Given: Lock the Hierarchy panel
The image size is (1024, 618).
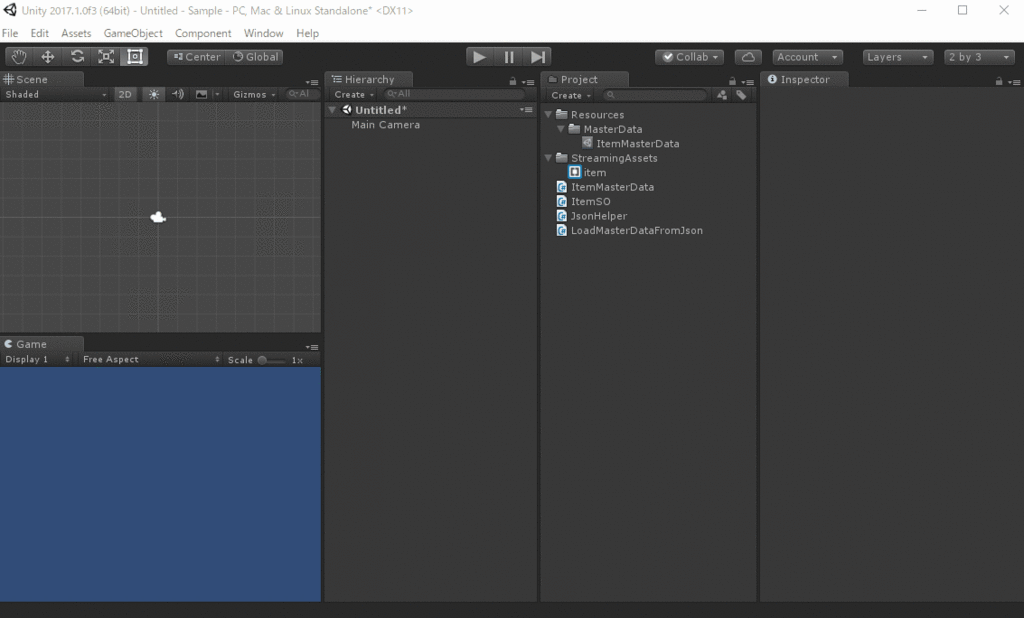Looking at the screenshot, I should coord(513,82).
